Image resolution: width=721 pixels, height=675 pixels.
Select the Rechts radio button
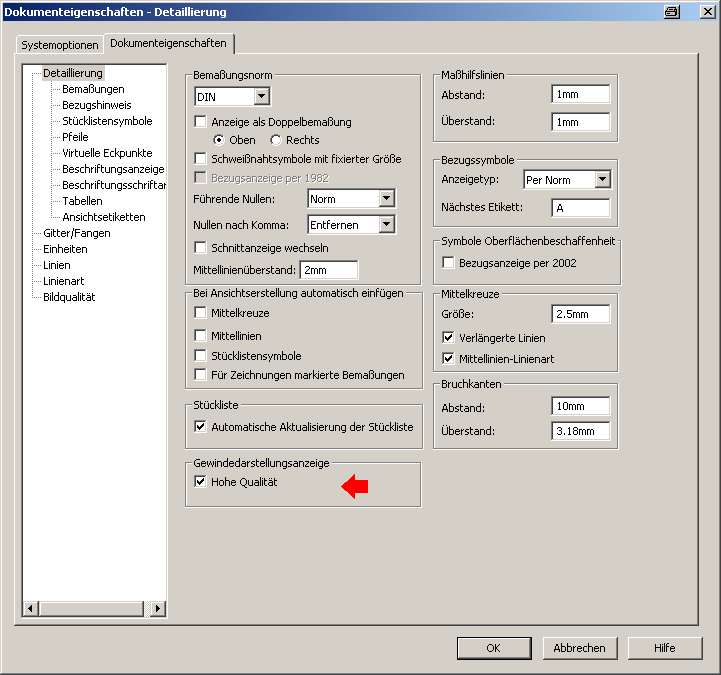[276, 140]
